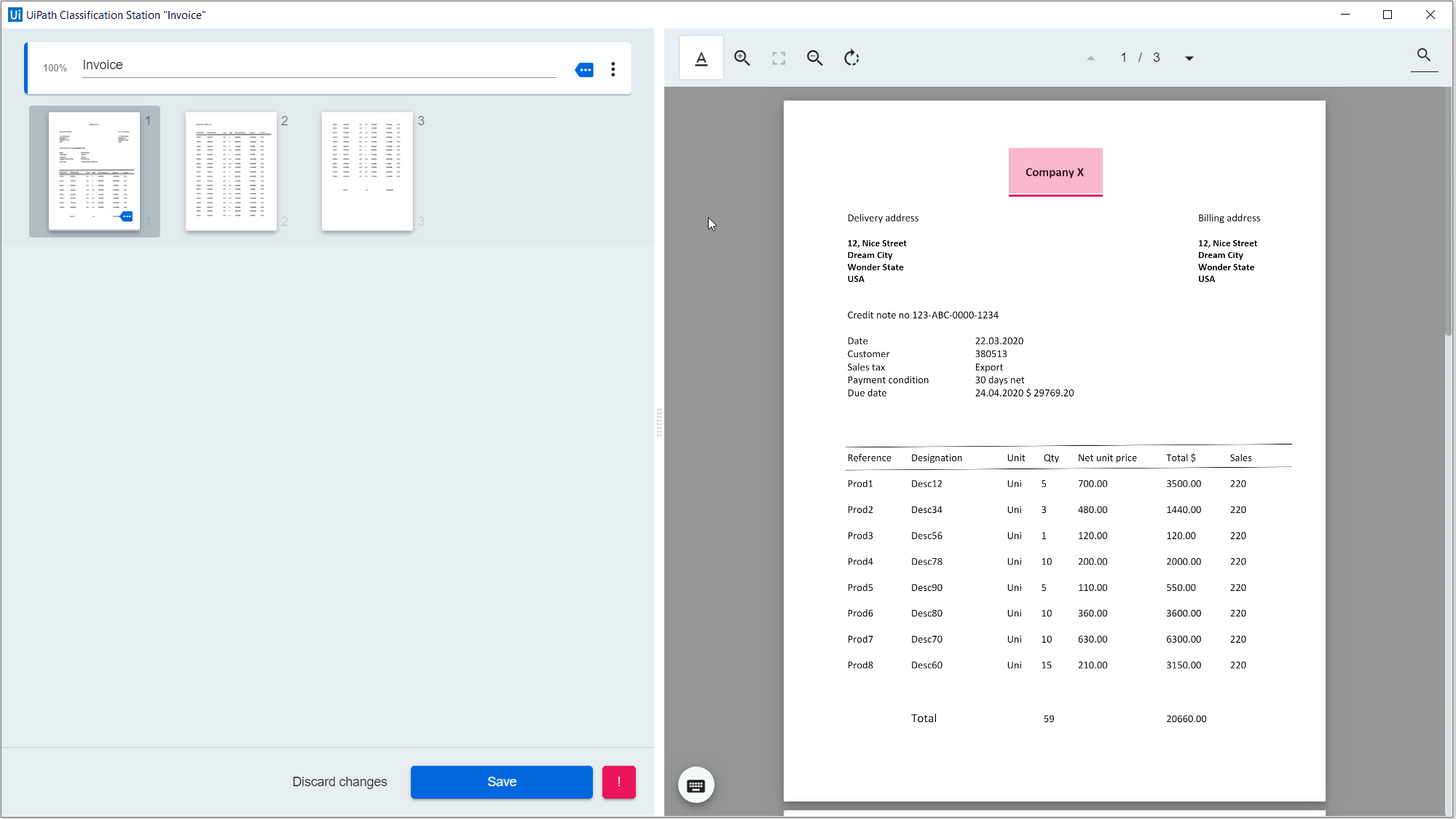Click customer number 380513
This screenshot has width=1456, height=819.
991,354
